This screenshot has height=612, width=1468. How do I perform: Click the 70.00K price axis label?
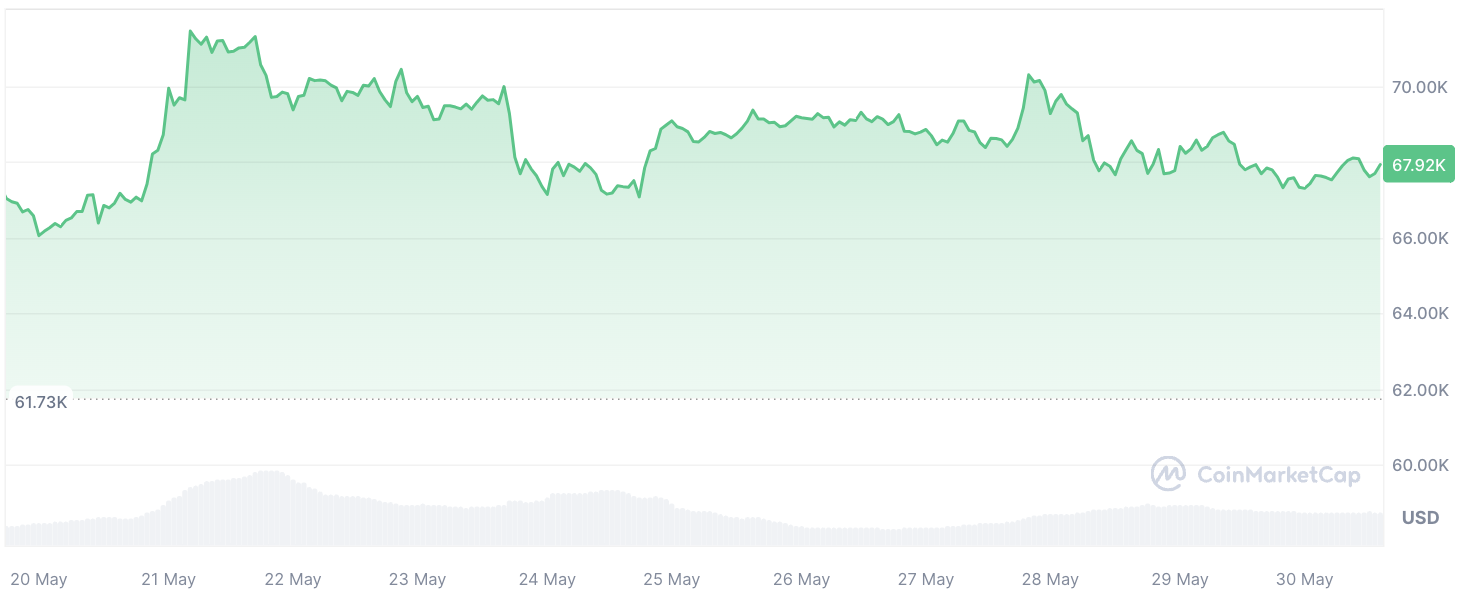[x=1420, y=88]
